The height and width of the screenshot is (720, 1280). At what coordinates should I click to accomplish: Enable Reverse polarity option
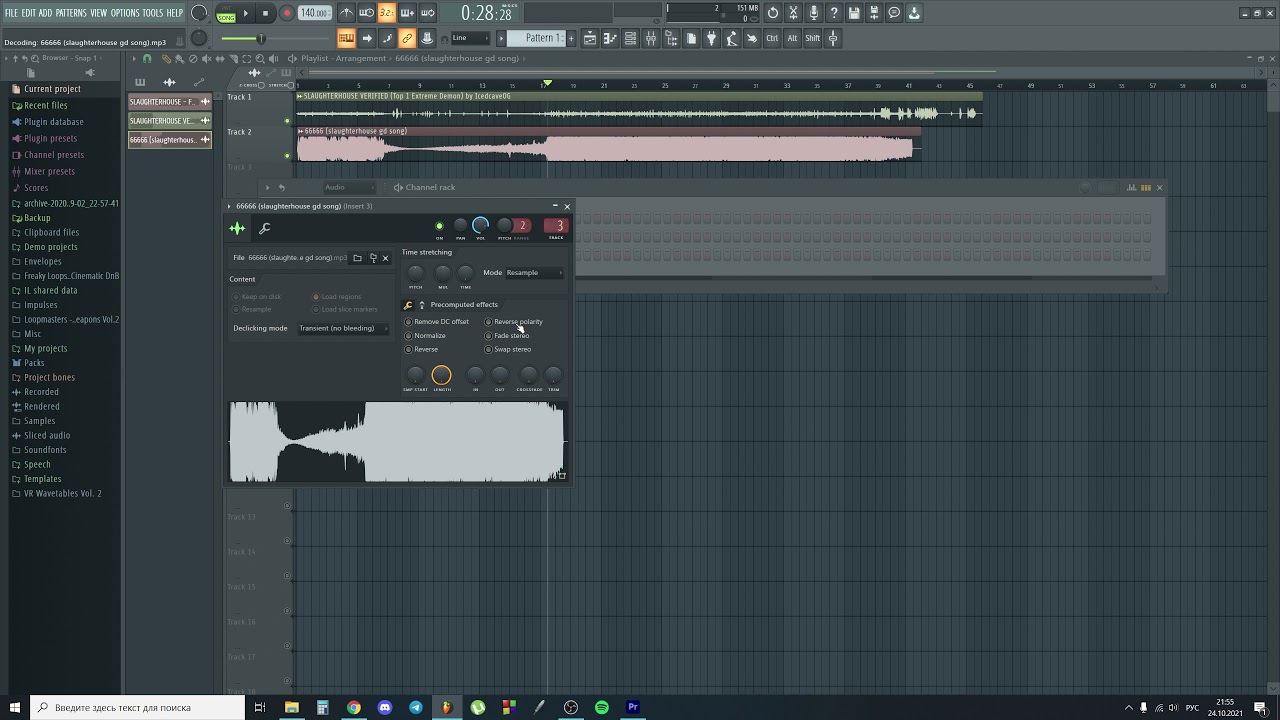(x=514, y=322)
